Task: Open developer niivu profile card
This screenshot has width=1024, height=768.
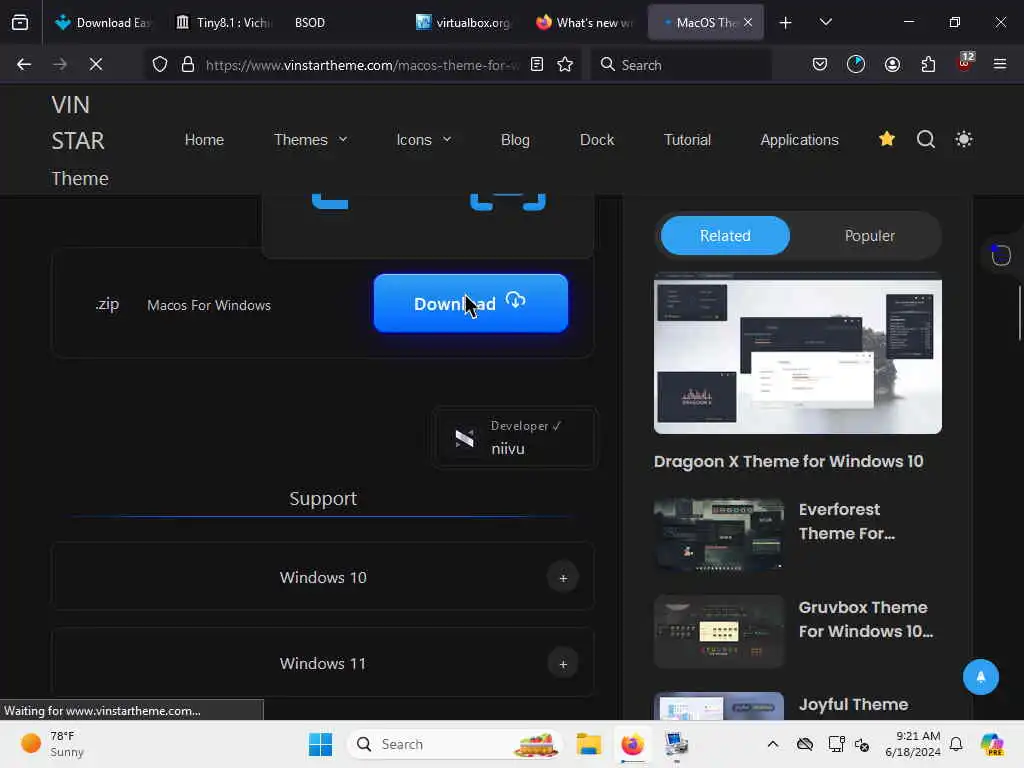Action: pyautogui.click(x=515, y=437)
